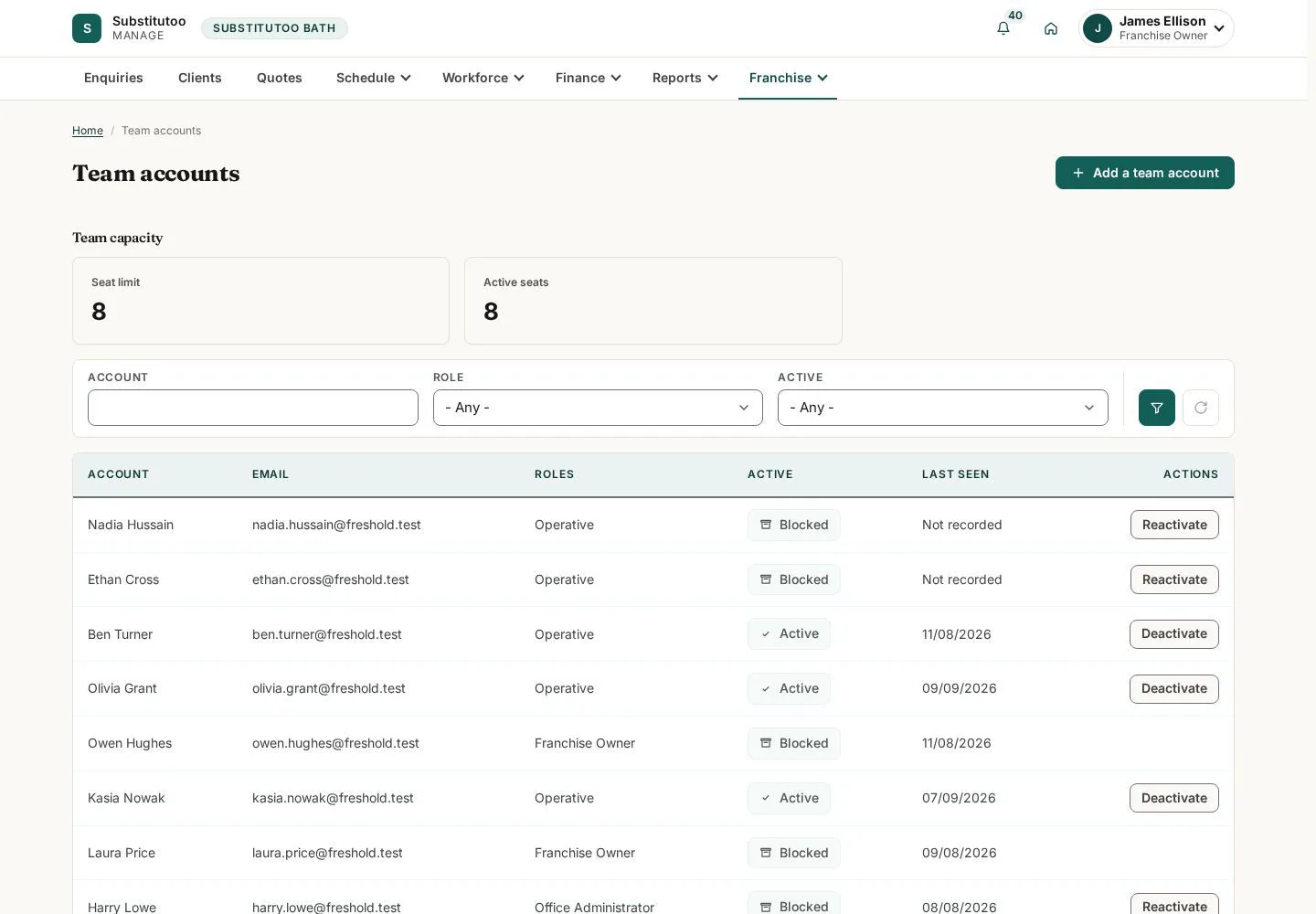Follow the Home breadcrumb link

[x=88, y=131]
